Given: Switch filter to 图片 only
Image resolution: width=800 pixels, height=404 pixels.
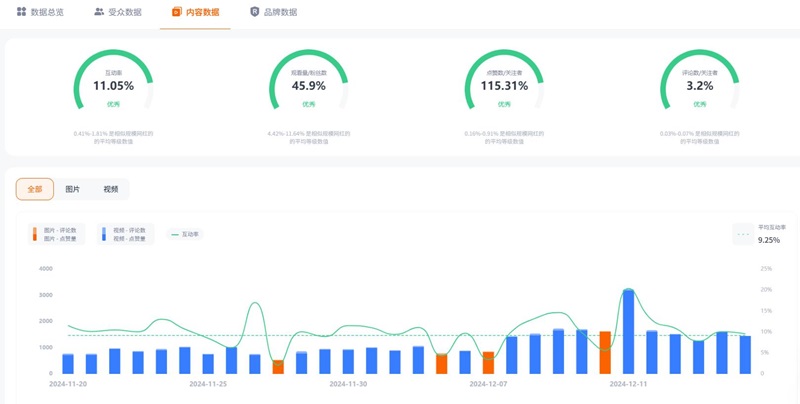Looking at the screenshot, I should [x=73, y=189].
